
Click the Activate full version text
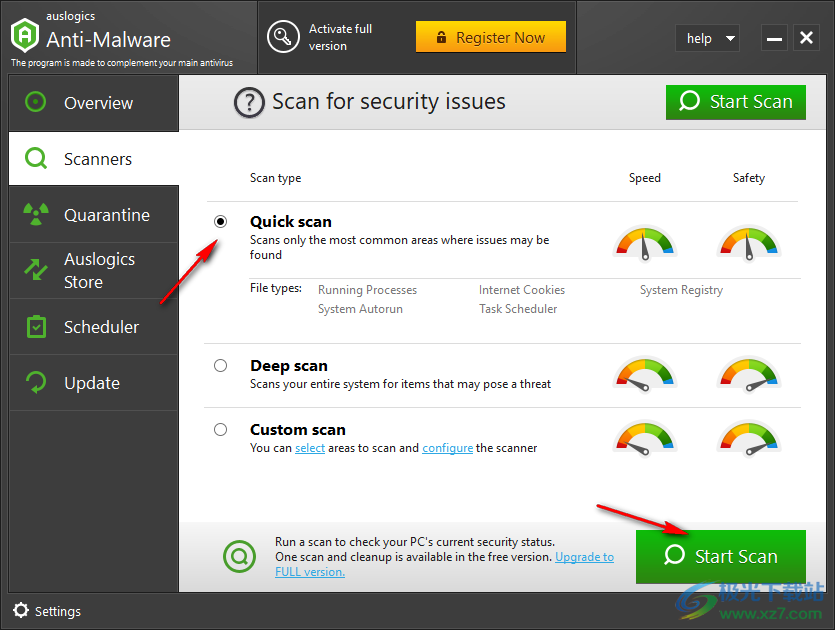point(340,37)
